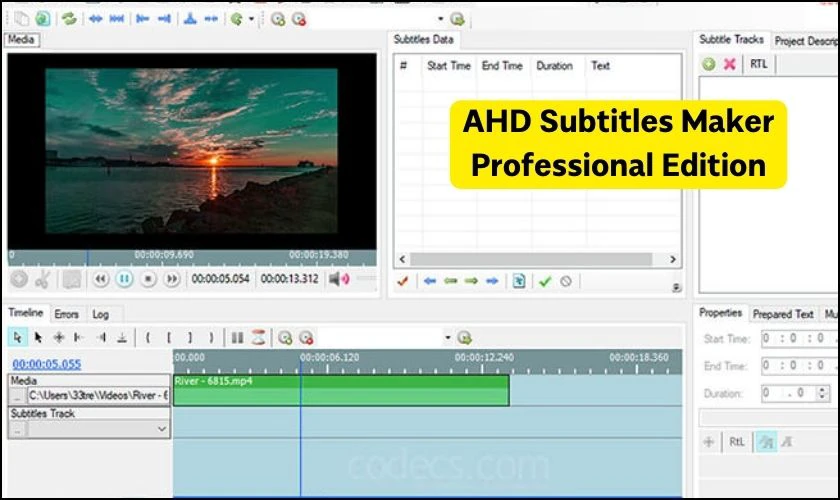Click scroll right arrow in subtitles data grid
The width and height of the screenshot is (840, 500).
673,260
